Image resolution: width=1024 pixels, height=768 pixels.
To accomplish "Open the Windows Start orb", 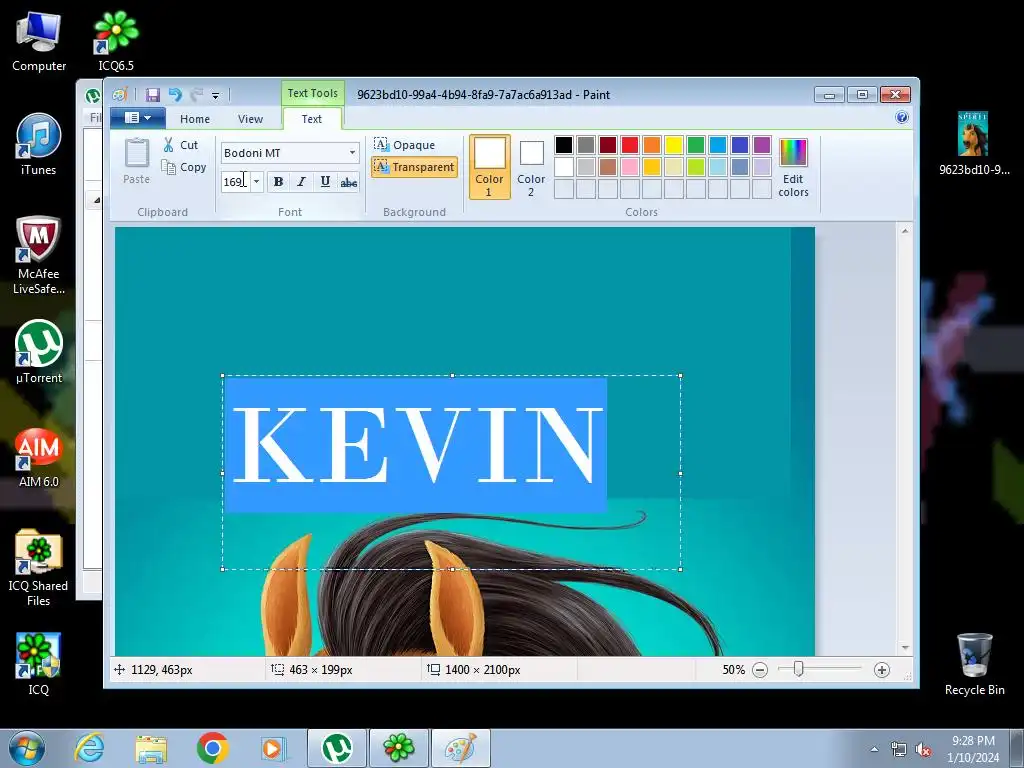I will click(26, 748).
